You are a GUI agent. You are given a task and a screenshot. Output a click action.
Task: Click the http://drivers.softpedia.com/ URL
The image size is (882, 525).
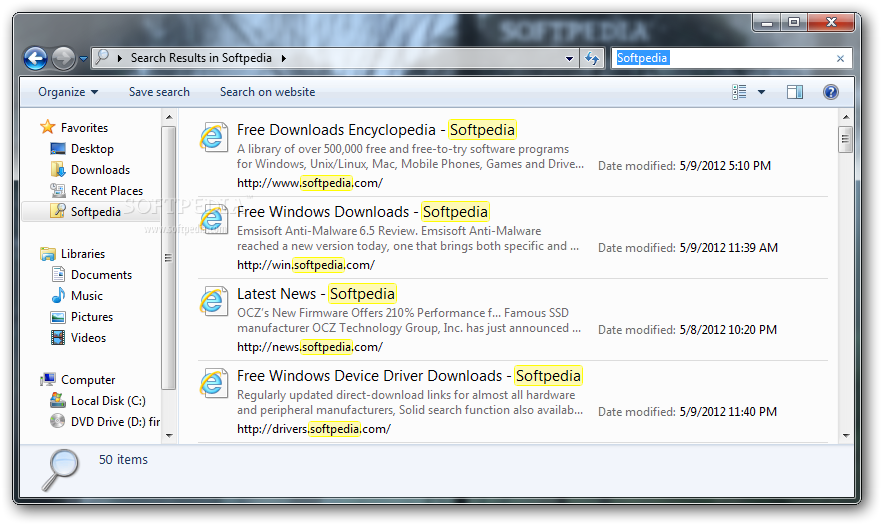[x=313, y=429]
